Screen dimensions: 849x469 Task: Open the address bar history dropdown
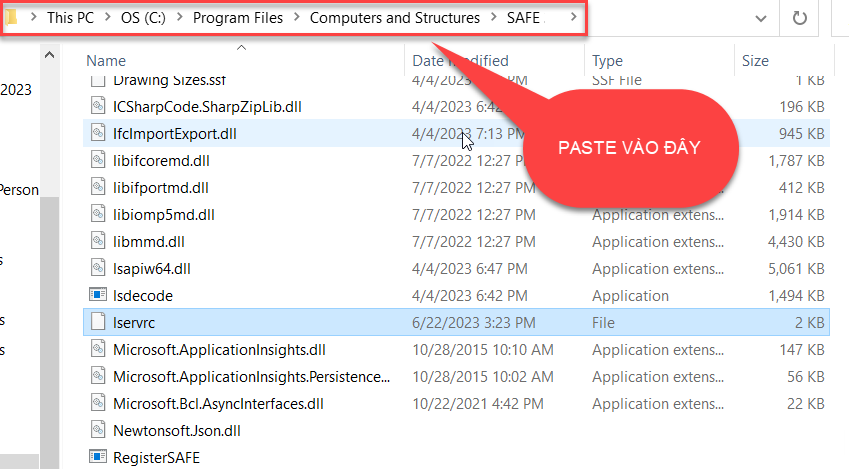[x=762, y=18]
